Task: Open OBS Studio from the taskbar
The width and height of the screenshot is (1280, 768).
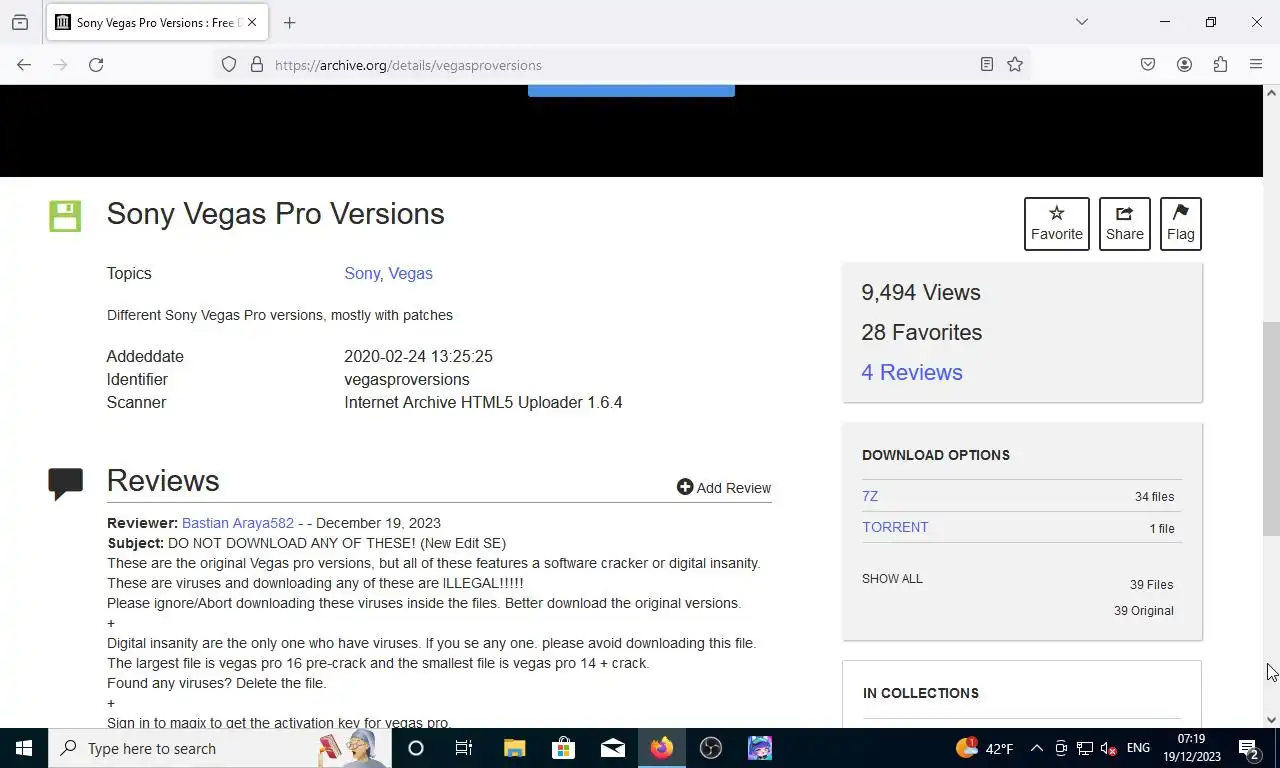Action: pyautogui.click(x=710, y=748)
